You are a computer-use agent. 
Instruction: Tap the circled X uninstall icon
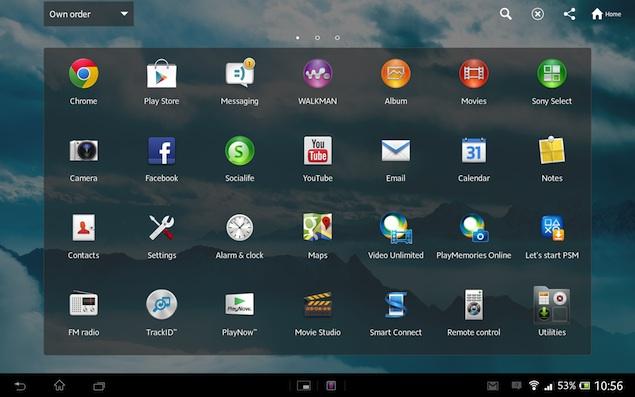tap(537, 15)
